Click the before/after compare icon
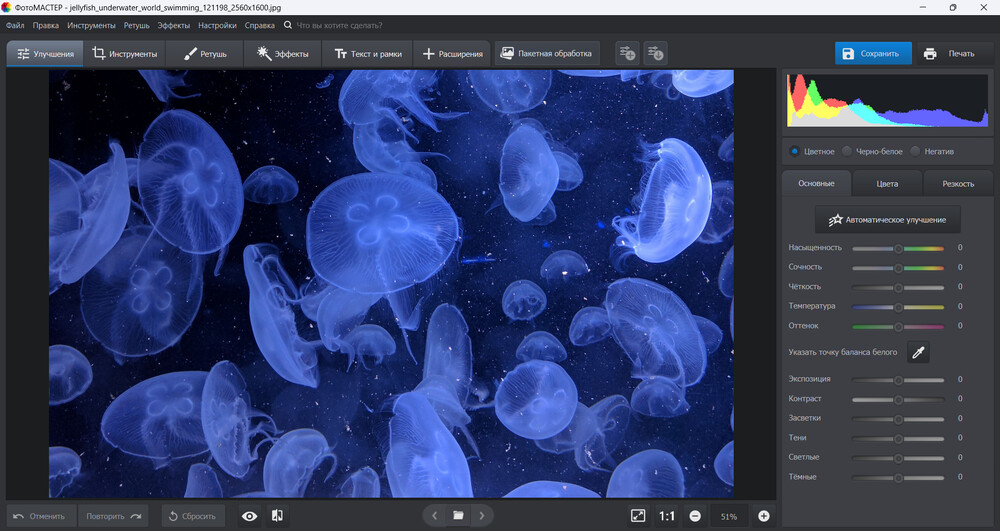This screenshot has width=1000, height=531. (x=277, y=516)
